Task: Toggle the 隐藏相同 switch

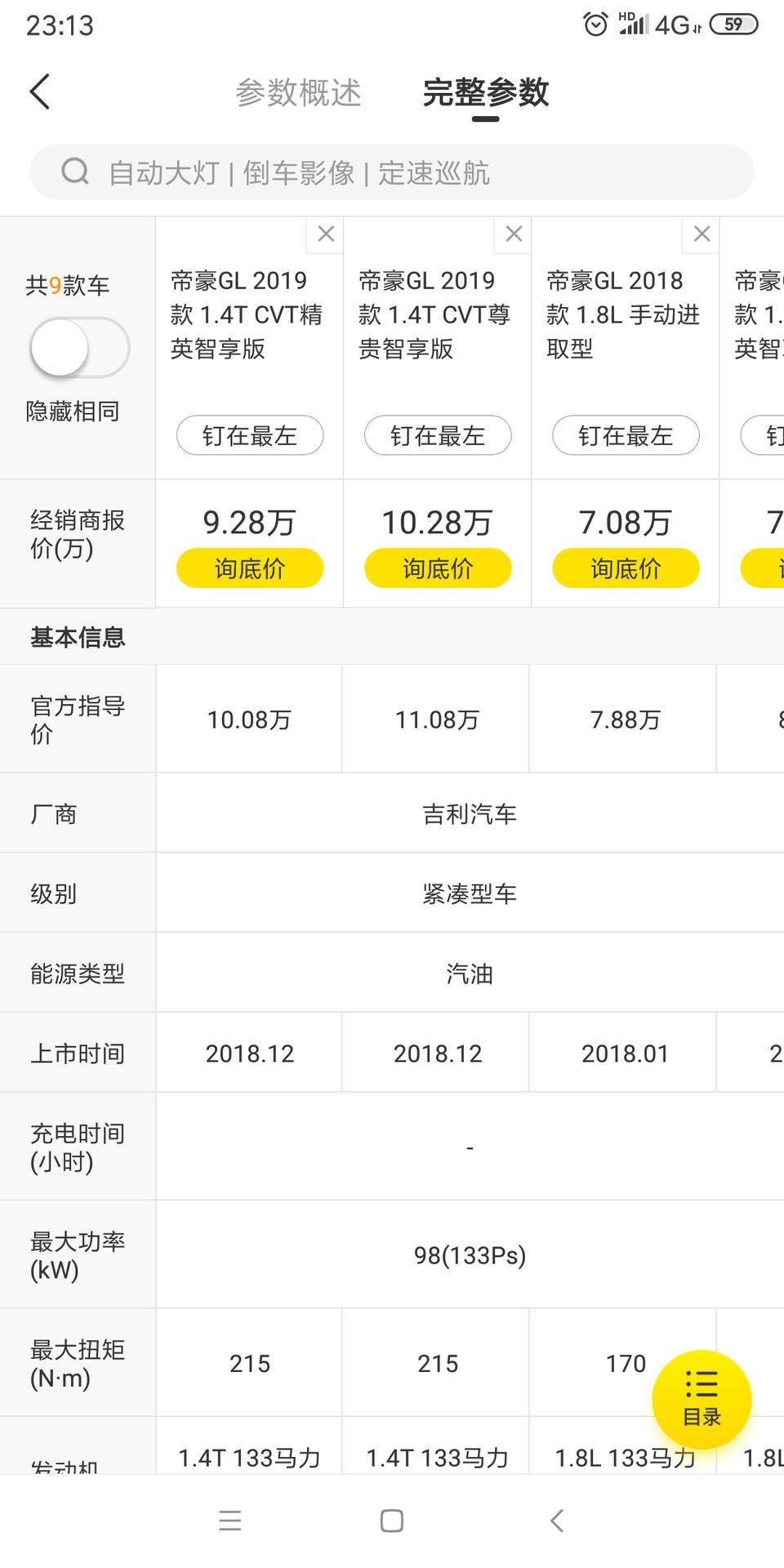Action: point(79,347)
